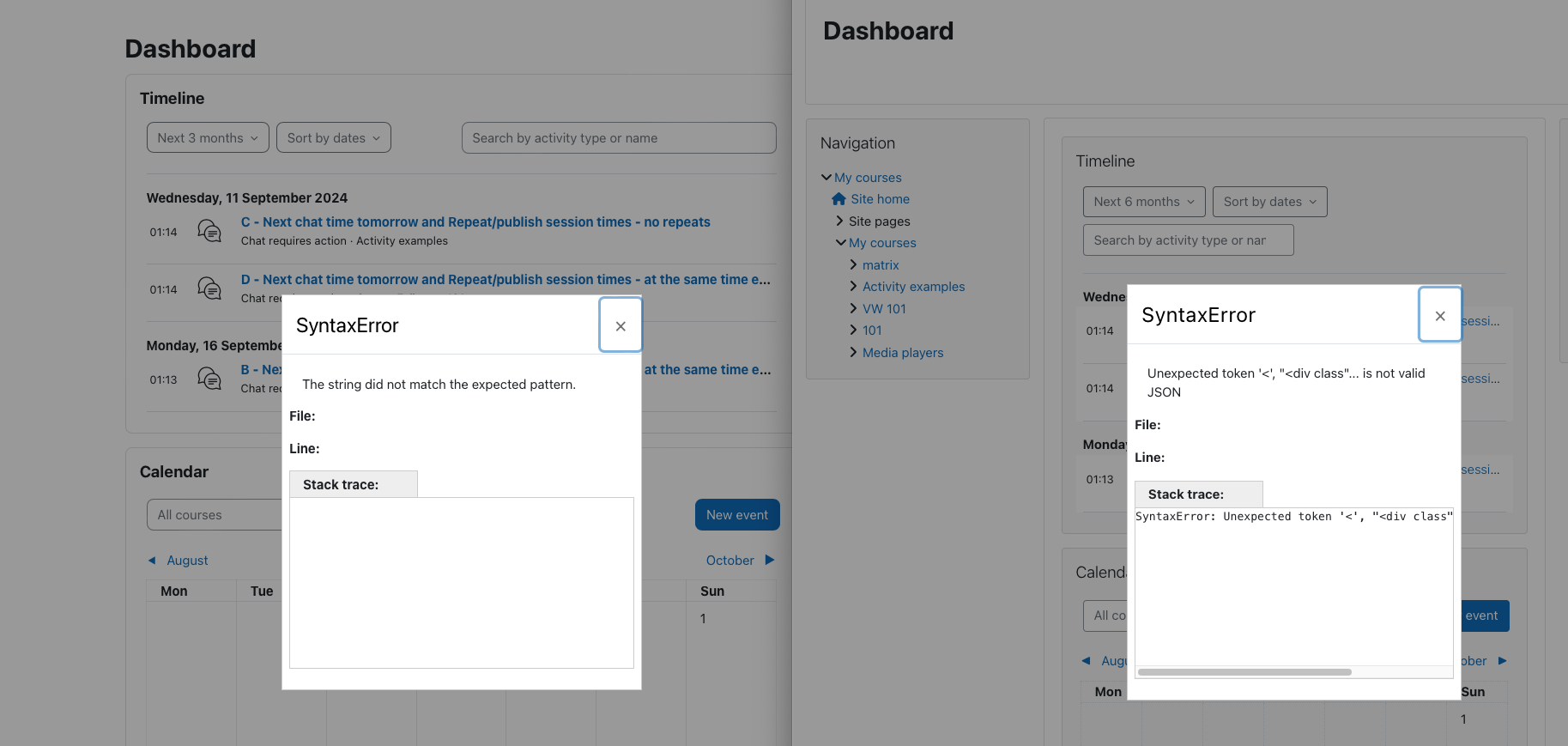Click the 'not valid JSON' error message
1568x746 pixels.
(1286, 383)
